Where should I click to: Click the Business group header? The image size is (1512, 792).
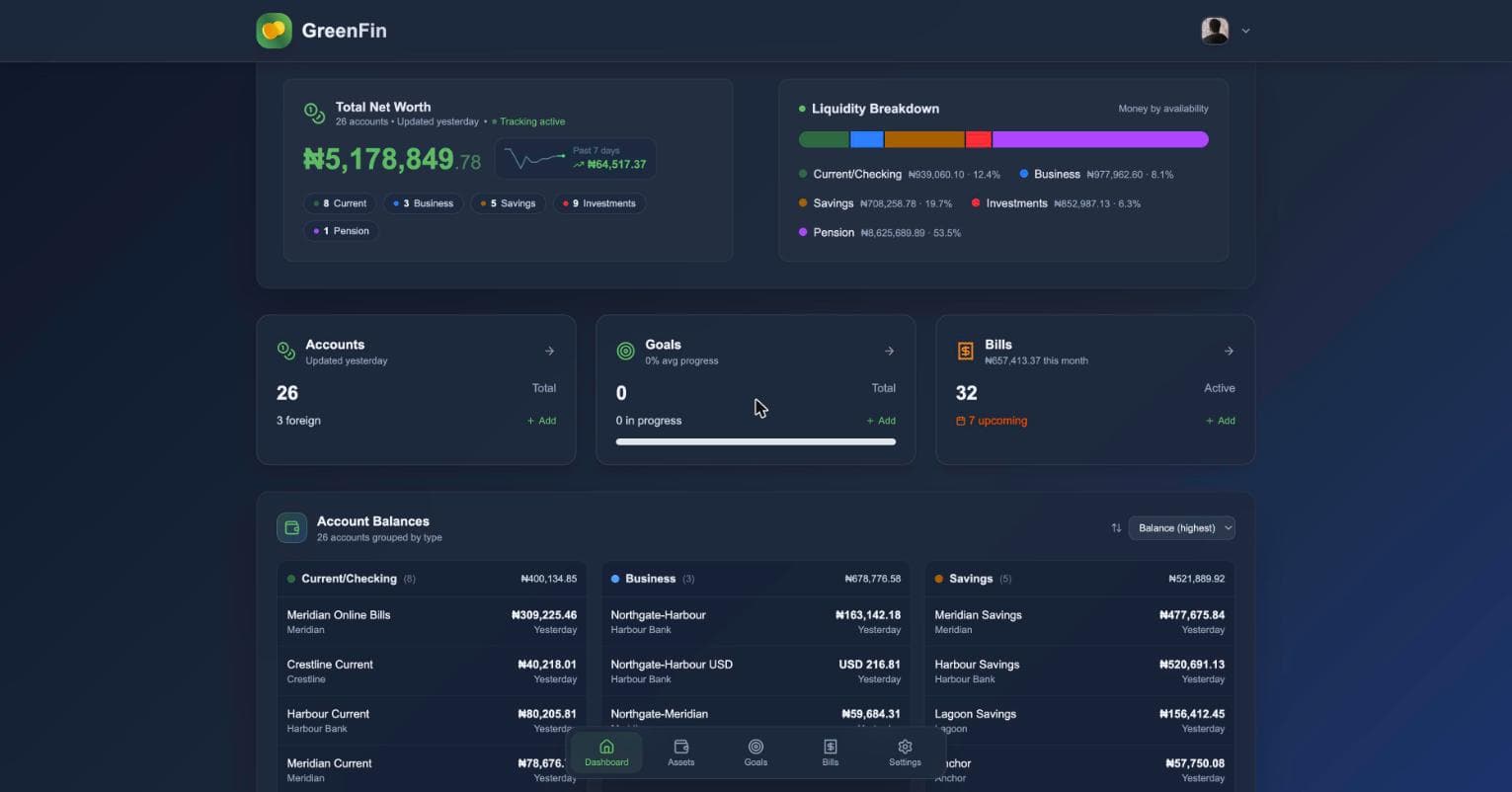point(756,579)
